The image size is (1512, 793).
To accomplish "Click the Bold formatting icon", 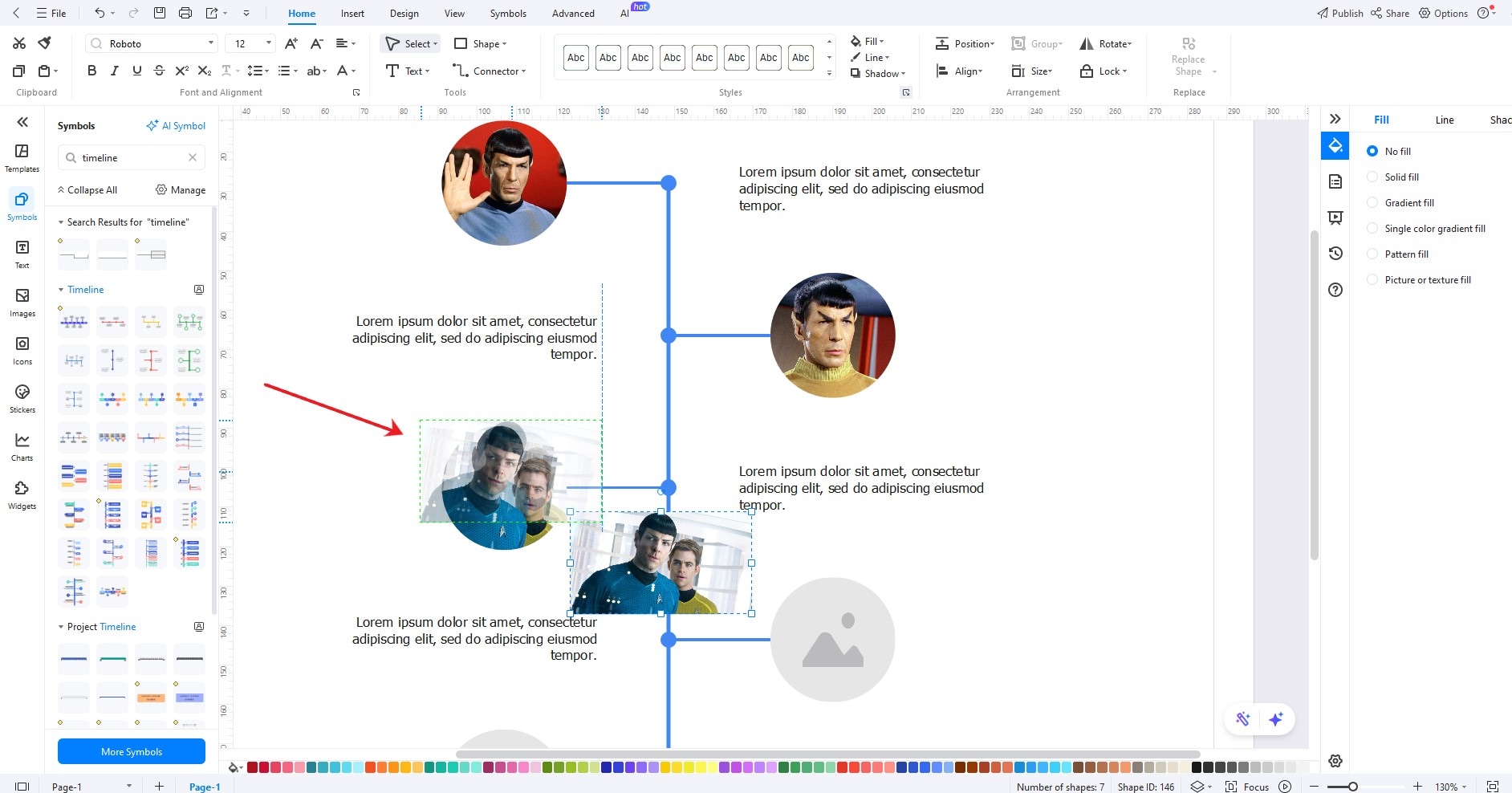I will (91, 71).
